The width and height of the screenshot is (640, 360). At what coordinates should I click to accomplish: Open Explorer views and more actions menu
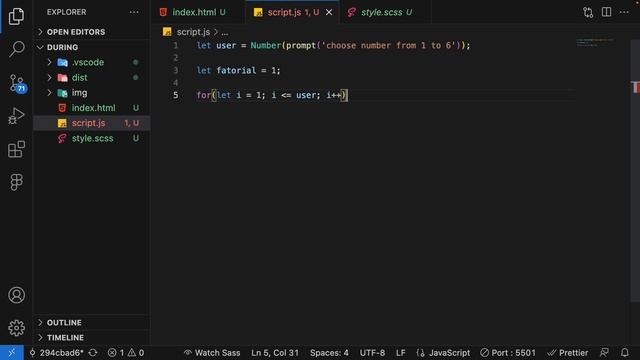(x=134, y=12)
